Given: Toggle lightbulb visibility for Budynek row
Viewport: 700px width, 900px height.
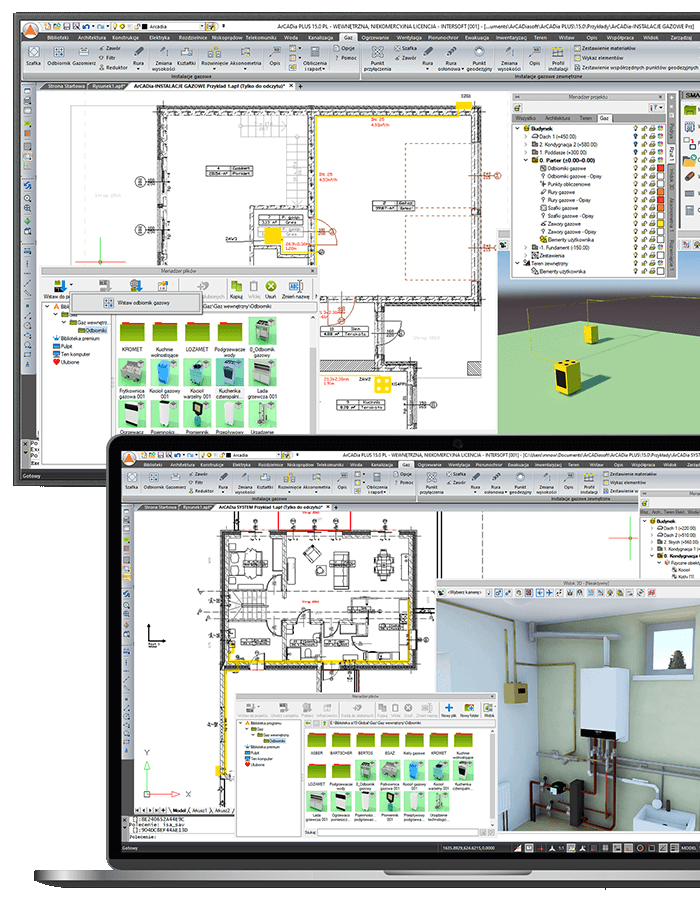Looking at the screenshot, I should [x=635, y=129].
